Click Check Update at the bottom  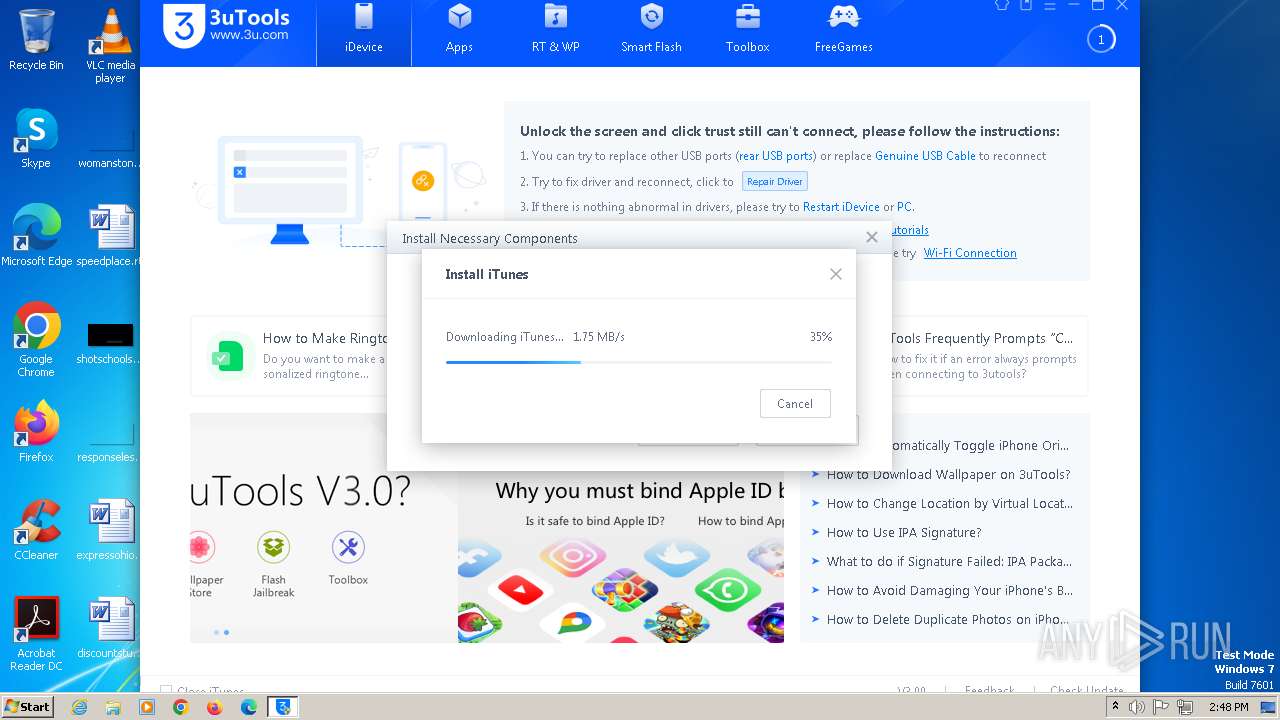[x=1086, y=691]
